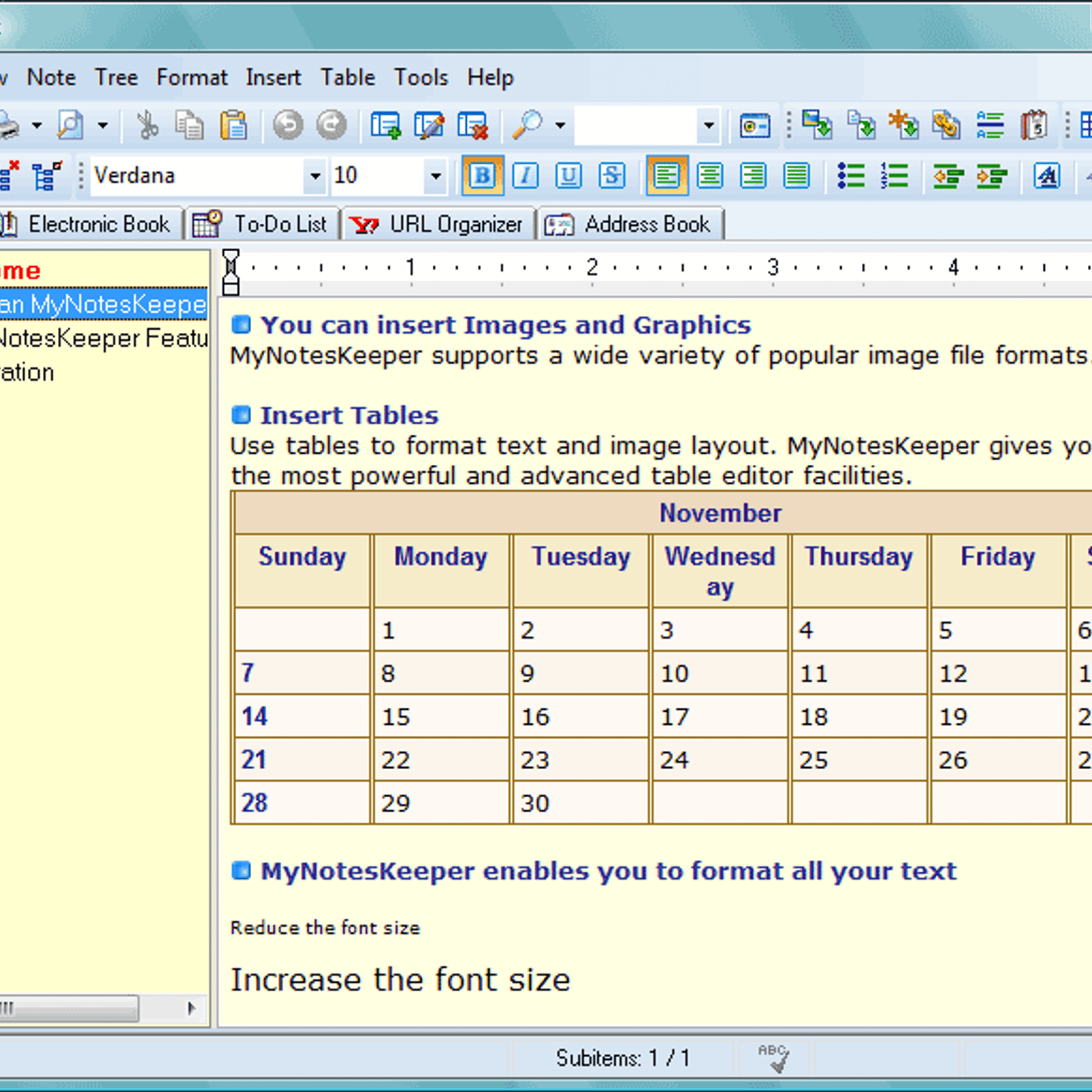The height and width of the screenshot is (1092, 1092).
Task: Select the 'NotesKeeper Featu' tree note
Action: pyautogui.click(x=104, y=339)
